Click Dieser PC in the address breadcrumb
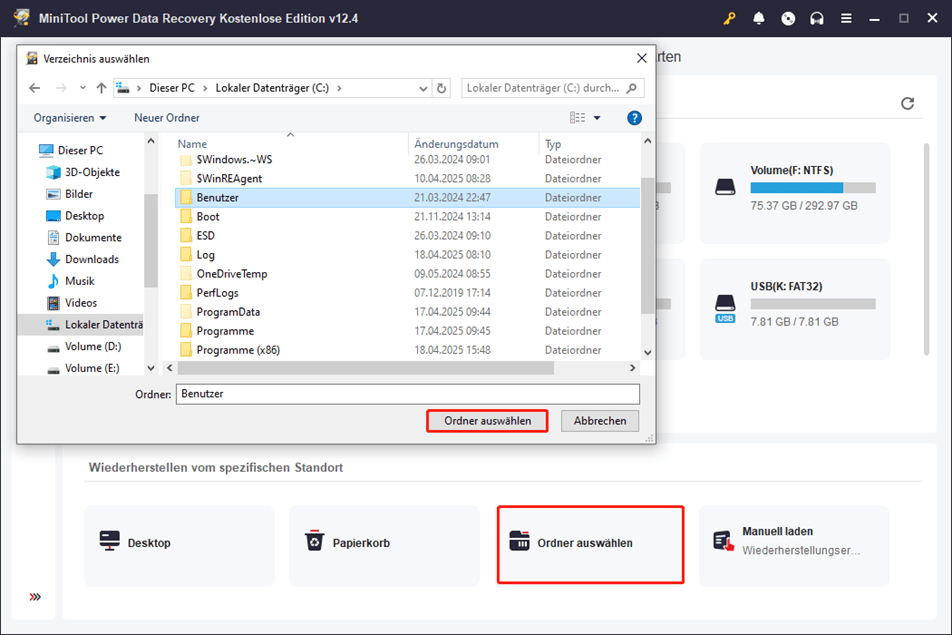952x635 pixels. pyautogui.click(x=172, y=88)
